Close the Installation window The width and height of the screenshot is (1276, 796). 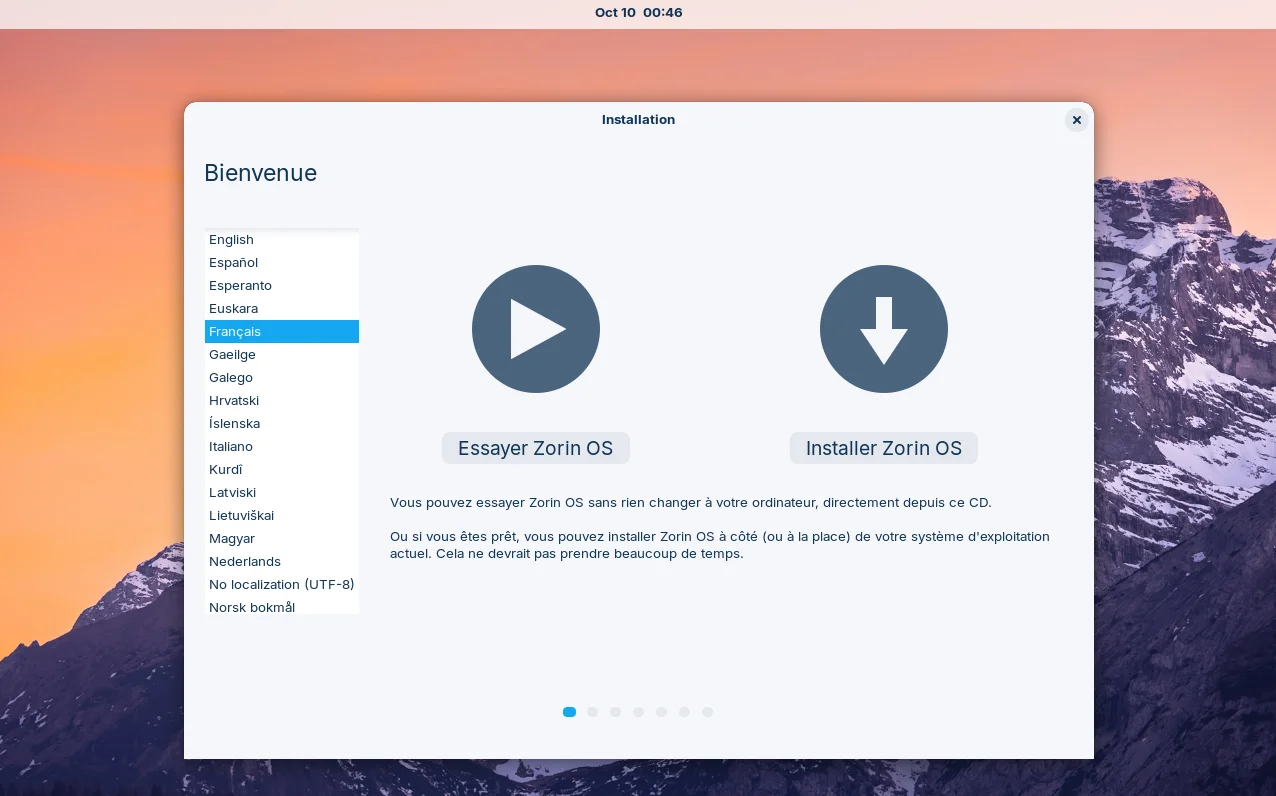(1076, 120)
